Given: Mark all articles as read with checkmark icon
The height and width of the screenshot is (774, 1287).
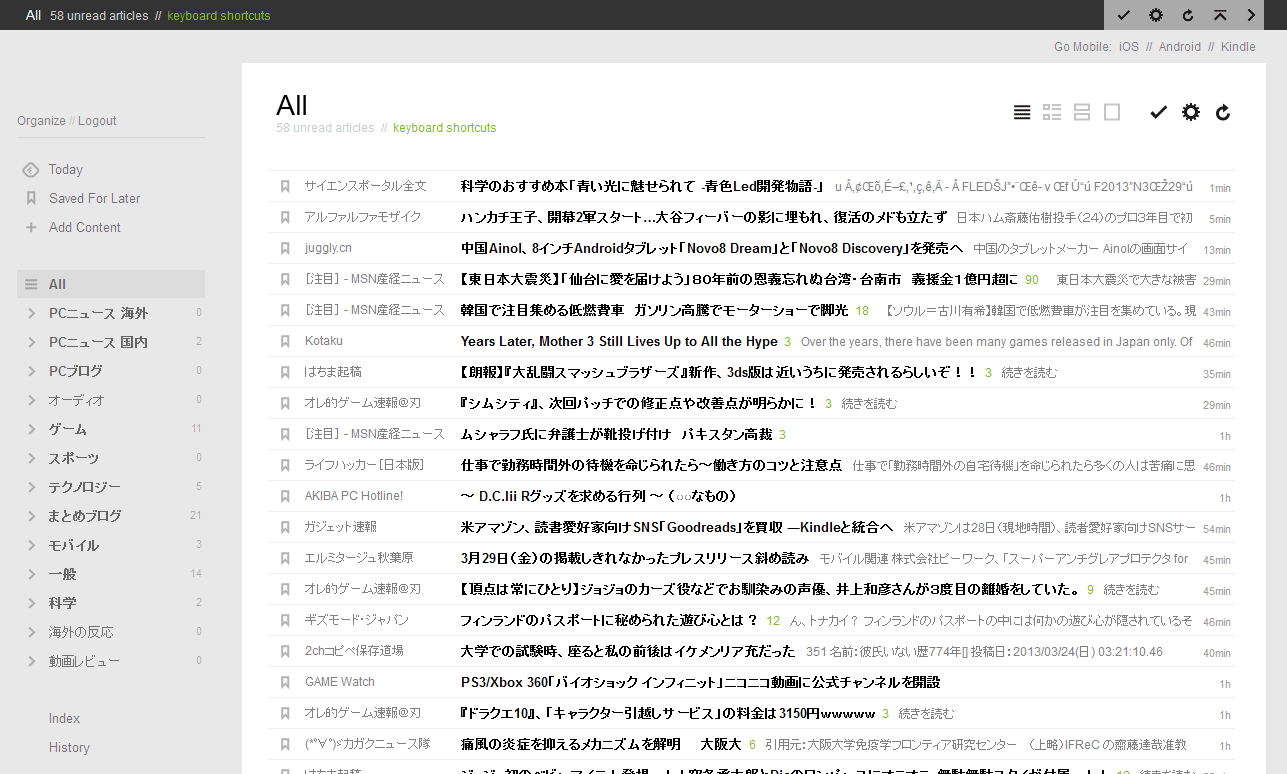Looking at the screenshot, I should (x=1158, y=112).
